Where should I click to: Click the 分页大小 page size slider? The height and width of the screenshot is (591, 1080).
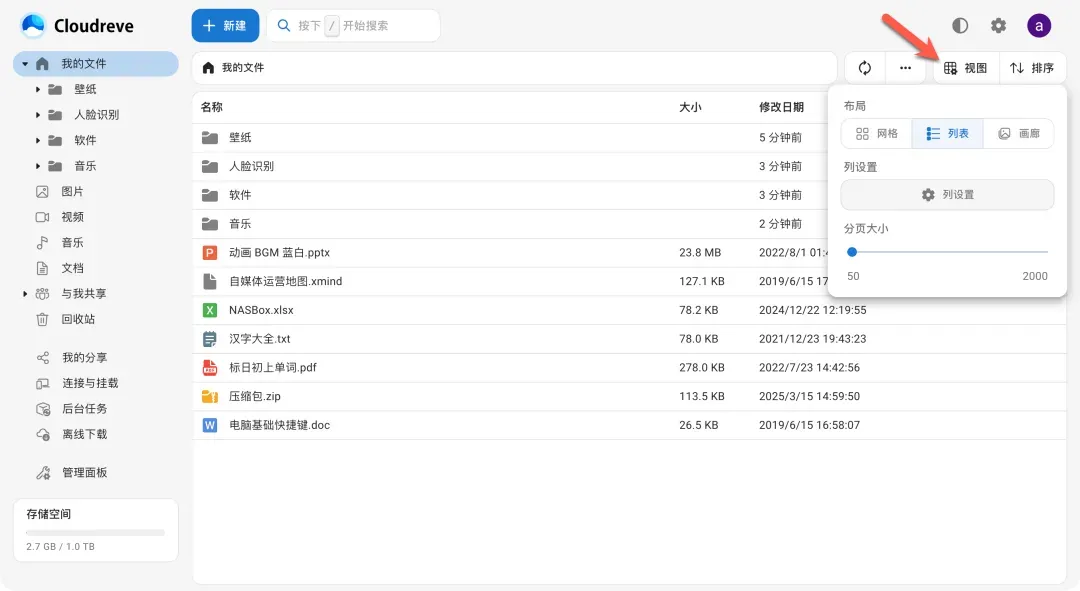947,252
